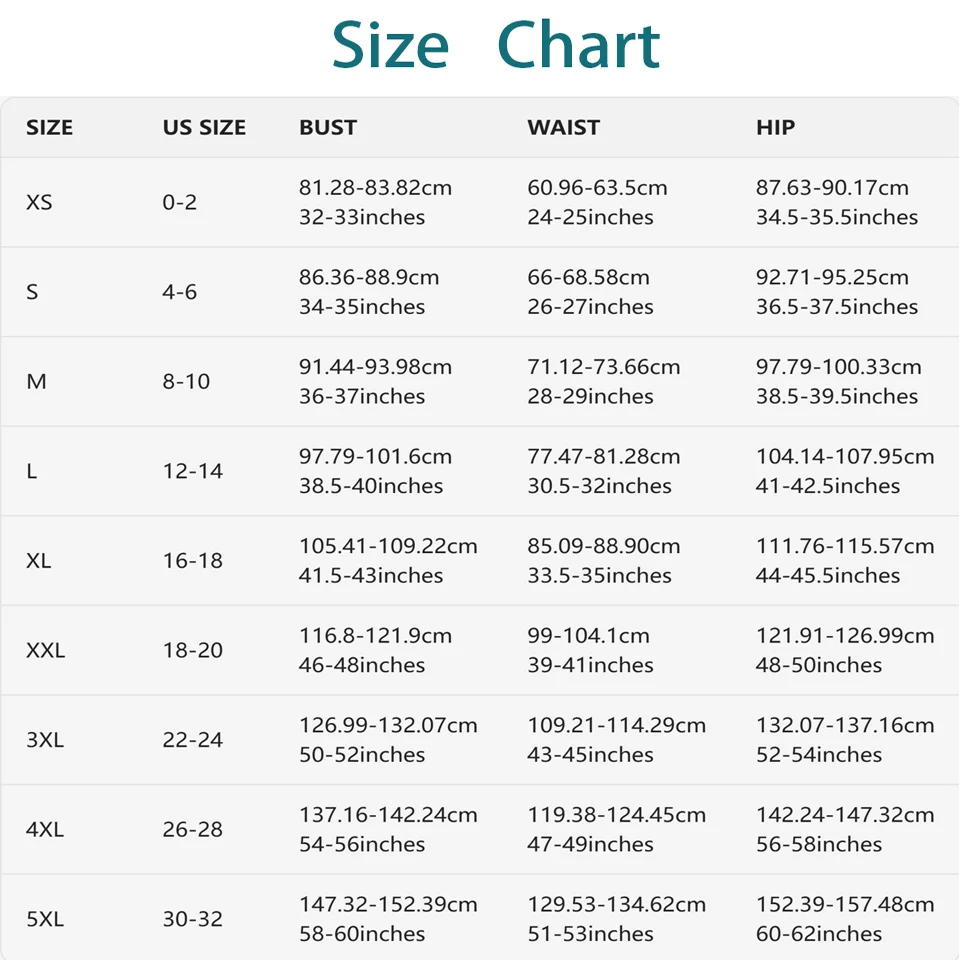
Task: Click the M bust measurement 91.44-93.98cm
Action: (x=375, y=367)
